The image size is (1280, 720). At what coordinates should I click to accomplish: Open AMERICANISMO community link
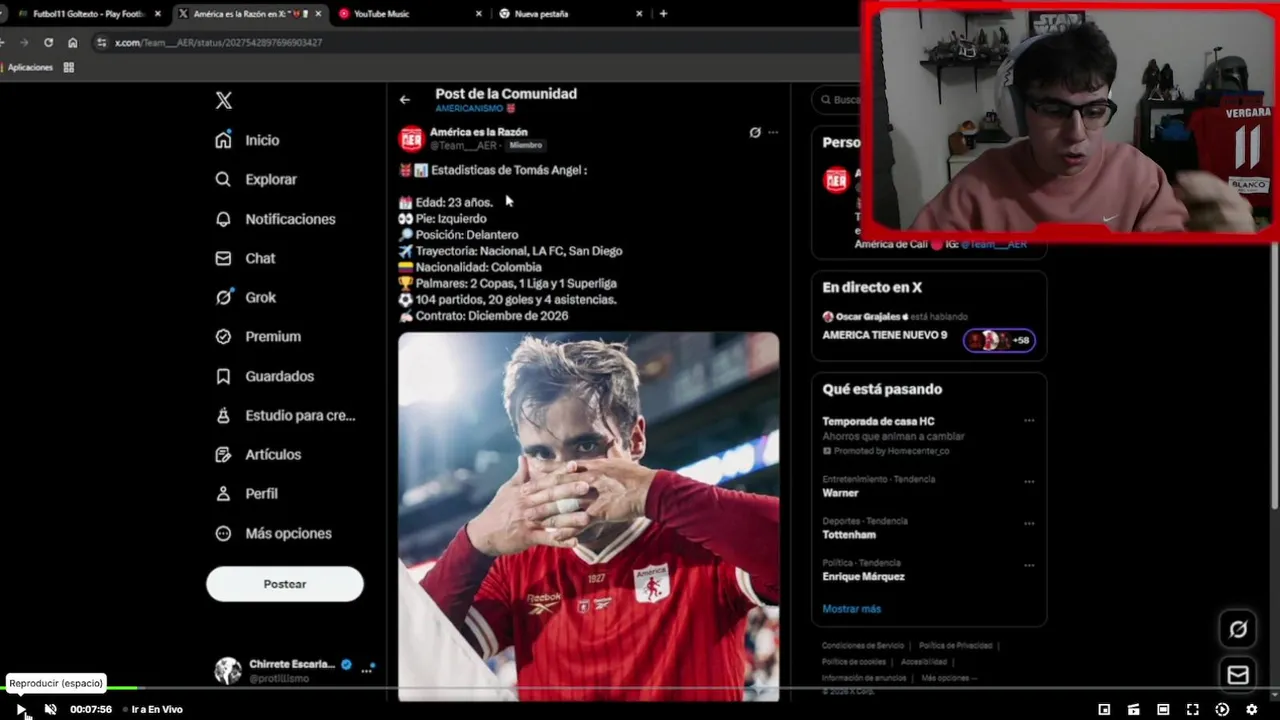pos(475,108)
